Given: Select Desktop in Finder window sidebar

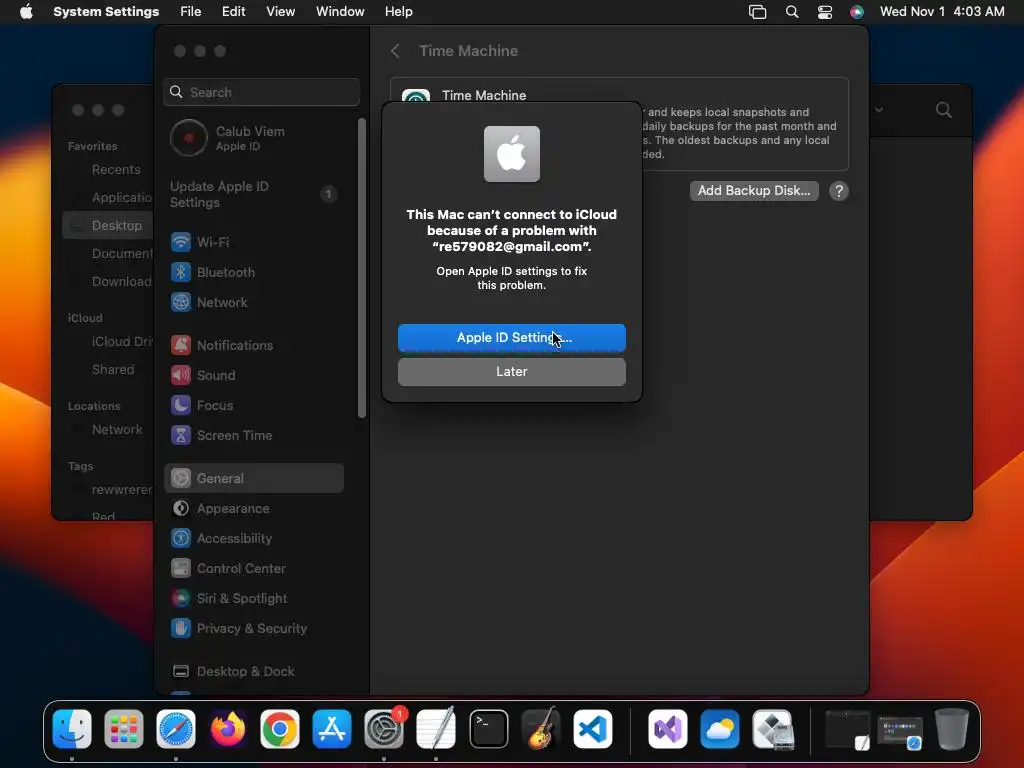Looking at the screenshot, I should tap(108, 225).
